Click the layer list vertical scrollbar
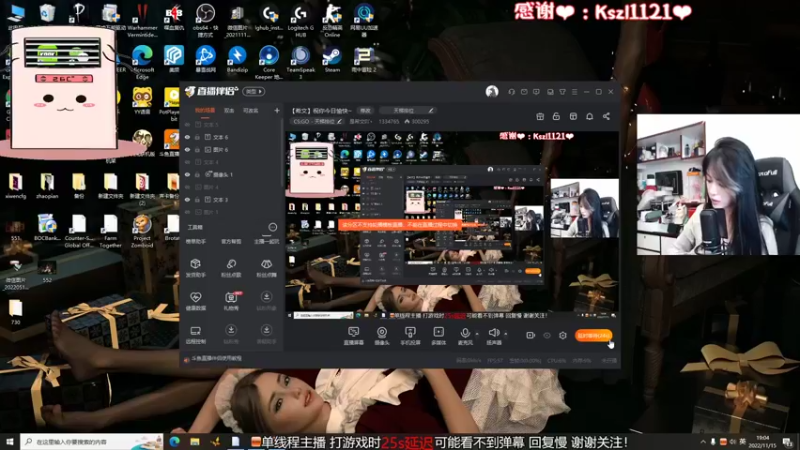The image size is (800, 450). [282, 153]
